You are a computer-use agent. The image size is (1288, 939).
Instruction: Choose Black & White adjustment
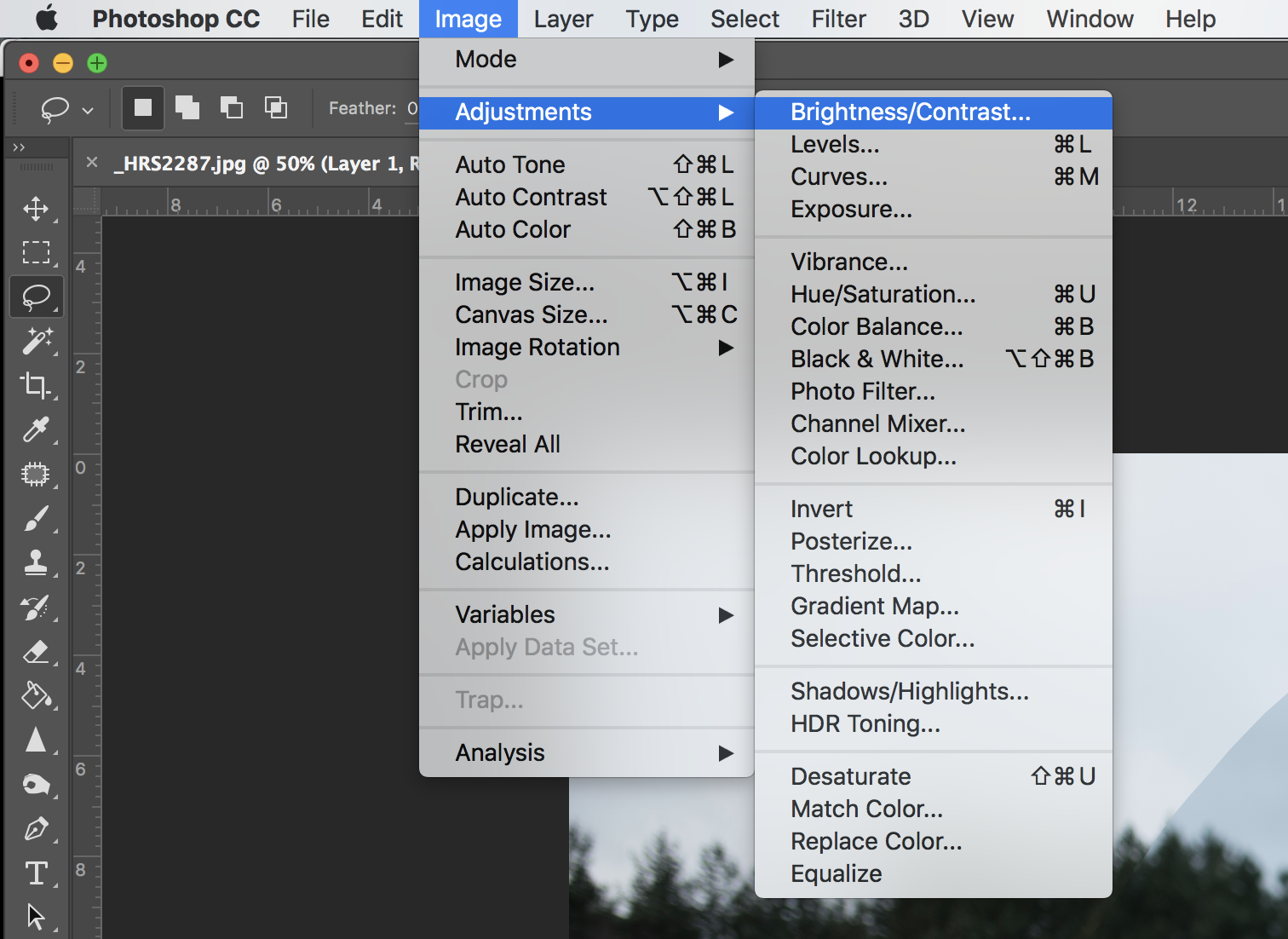[x=934, y=360]
